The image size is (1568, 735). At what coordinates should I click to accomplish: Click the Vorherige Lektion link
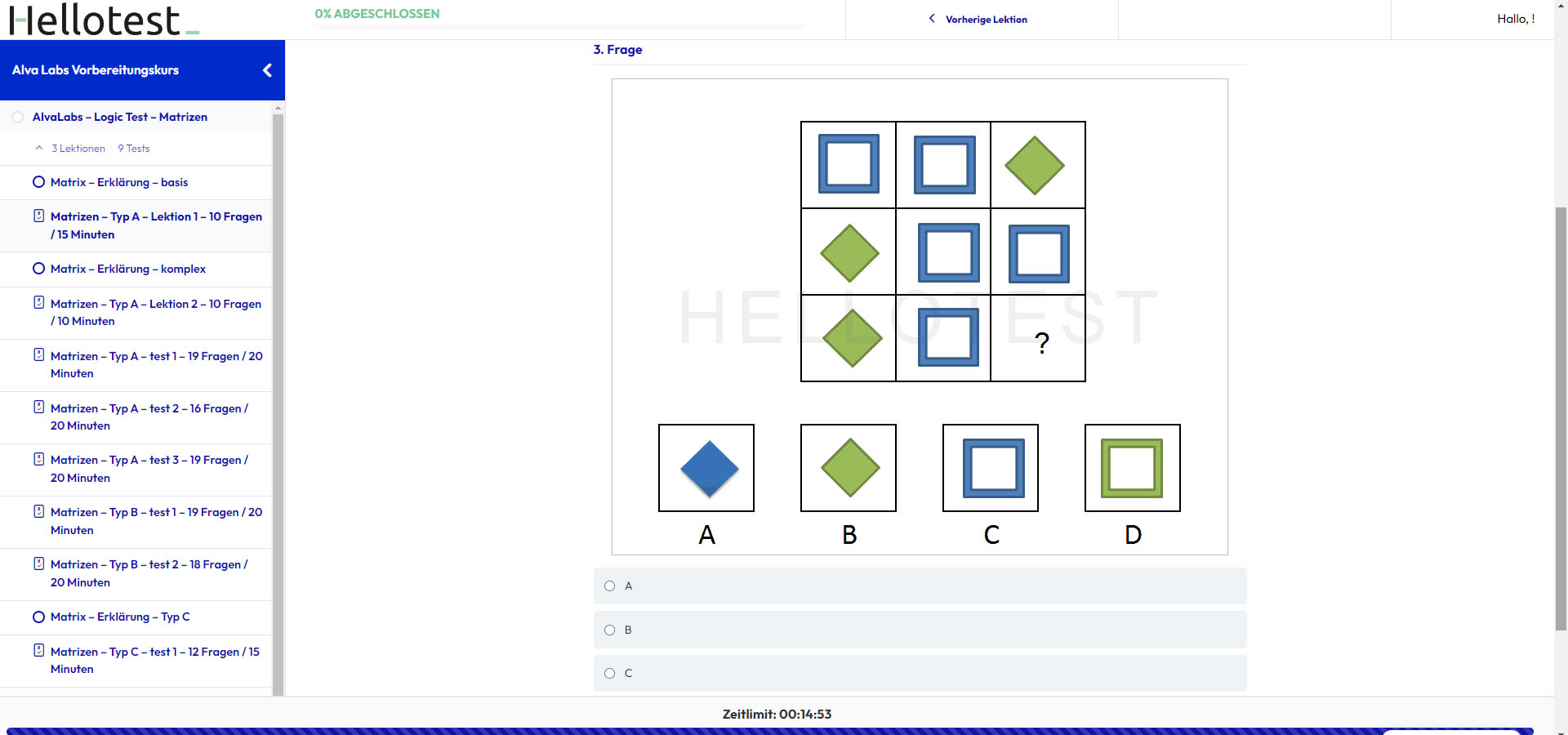987,20
